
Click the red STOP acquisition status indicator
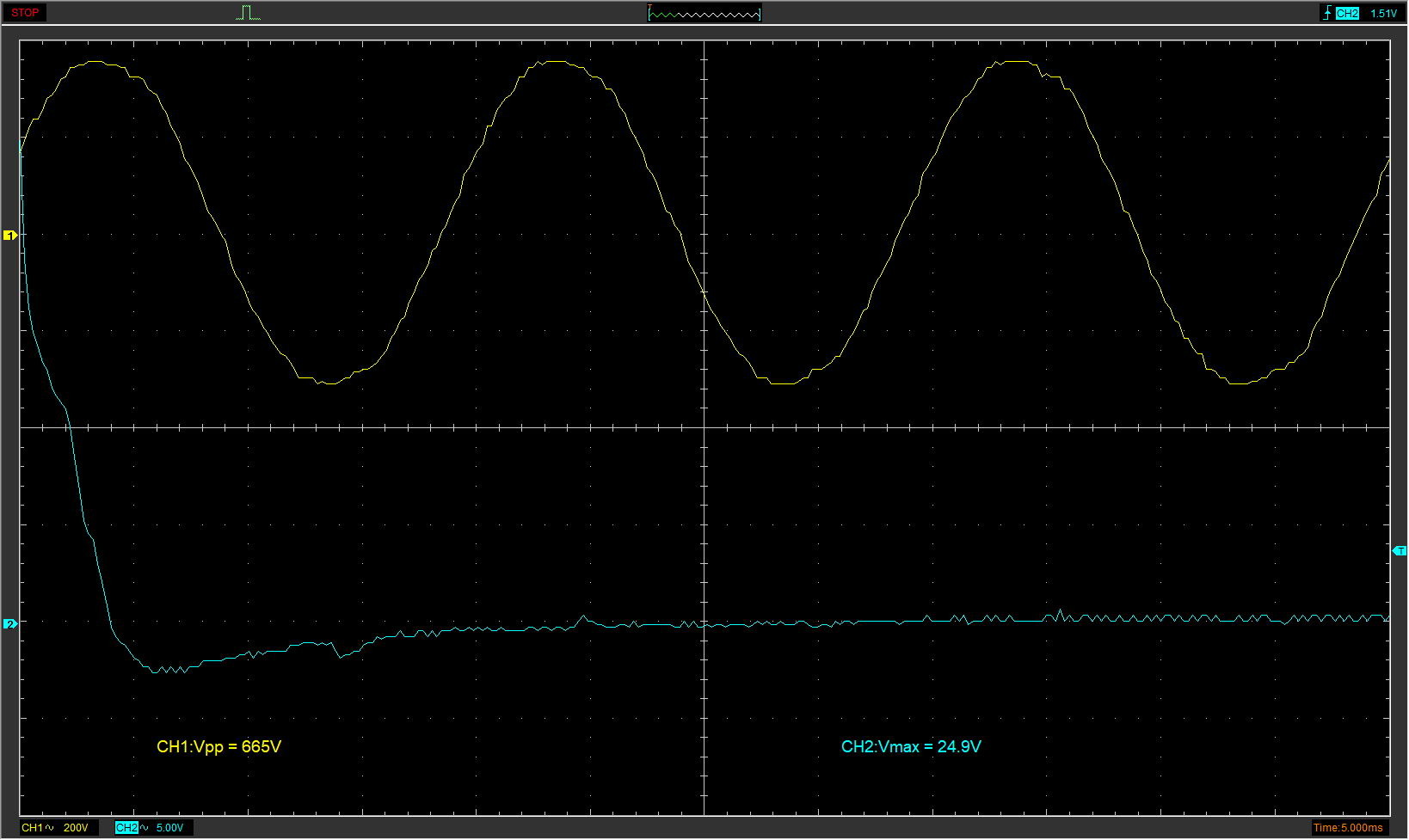(x=25, y=13)
